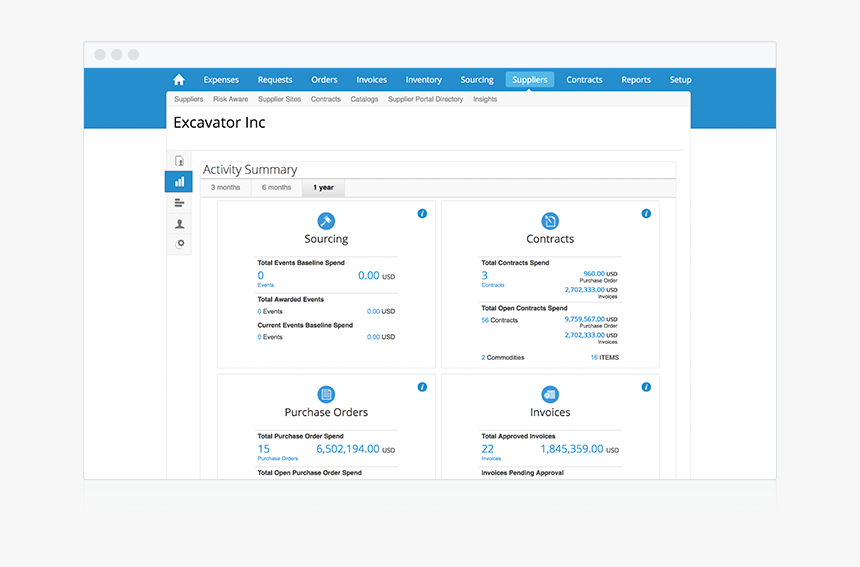Show info for the Invoices card
Image resolution: width=860 pixels, height=567 pixels.
point(646,387)
